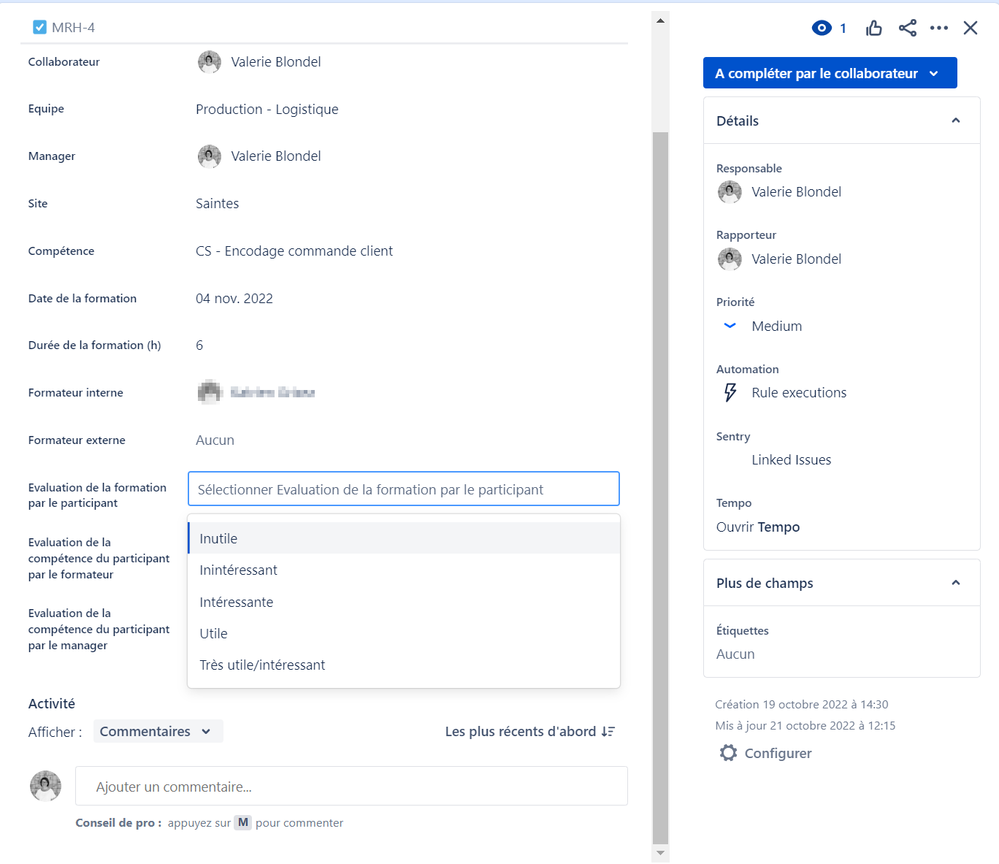This screenshot has height=864, width=999.
Task: Toggle the thumbs-up like icon
Action: [873, 28]
